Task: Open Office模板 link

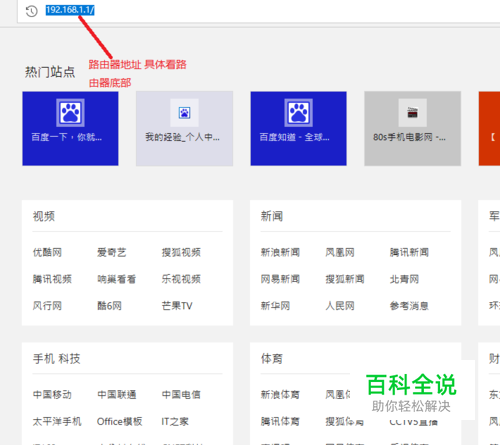Action: [120, 421]
